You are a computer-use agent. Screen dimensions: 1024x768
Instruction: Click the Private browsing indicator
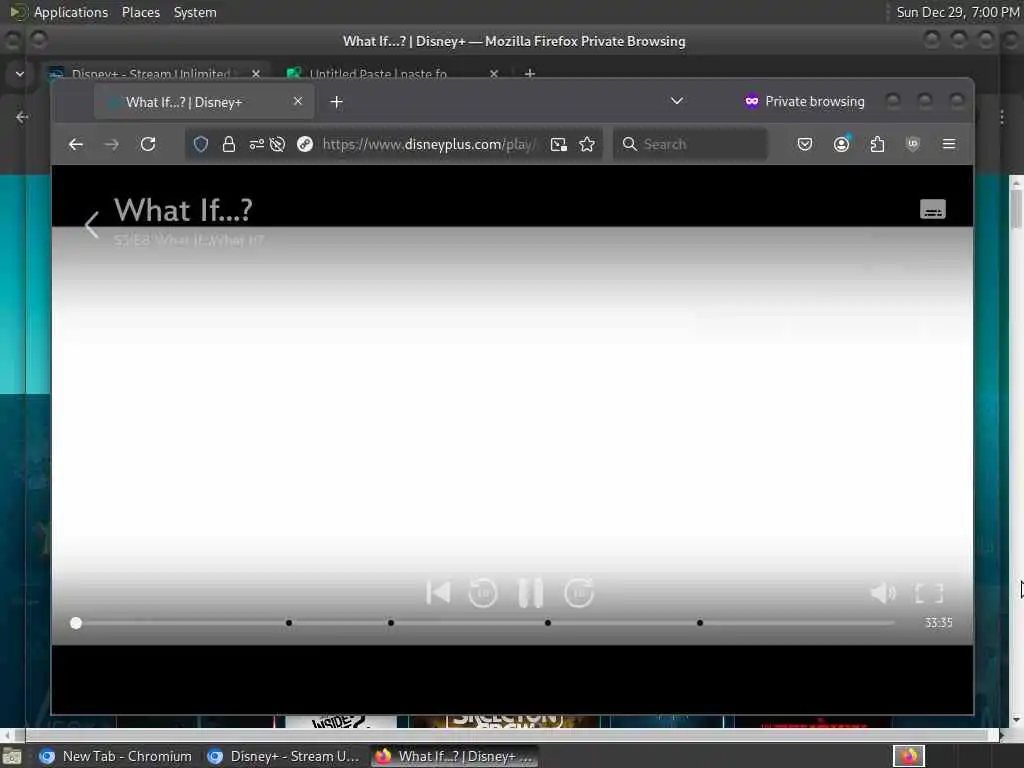tap(805, 101)
